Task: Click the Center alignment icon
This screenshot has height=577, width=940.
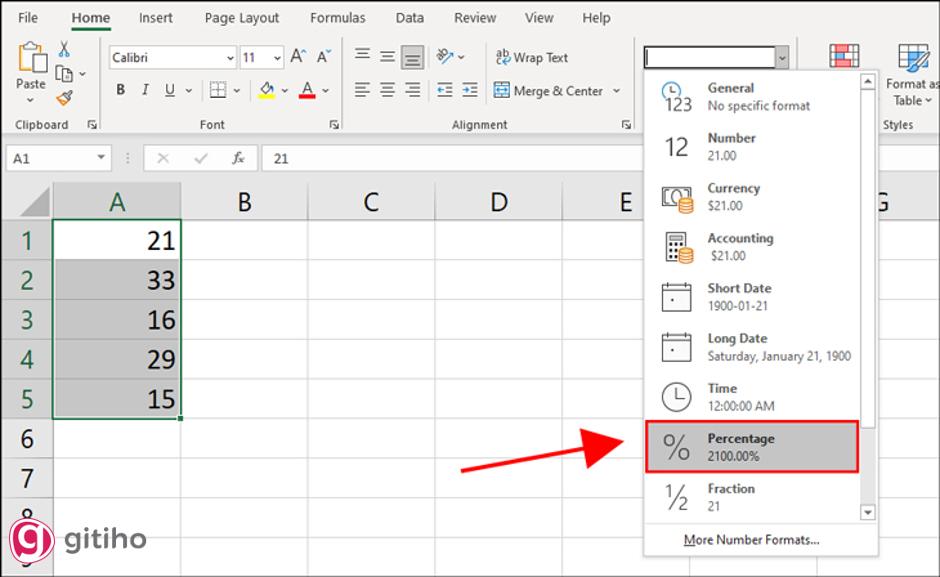Action: click(387, 90)
